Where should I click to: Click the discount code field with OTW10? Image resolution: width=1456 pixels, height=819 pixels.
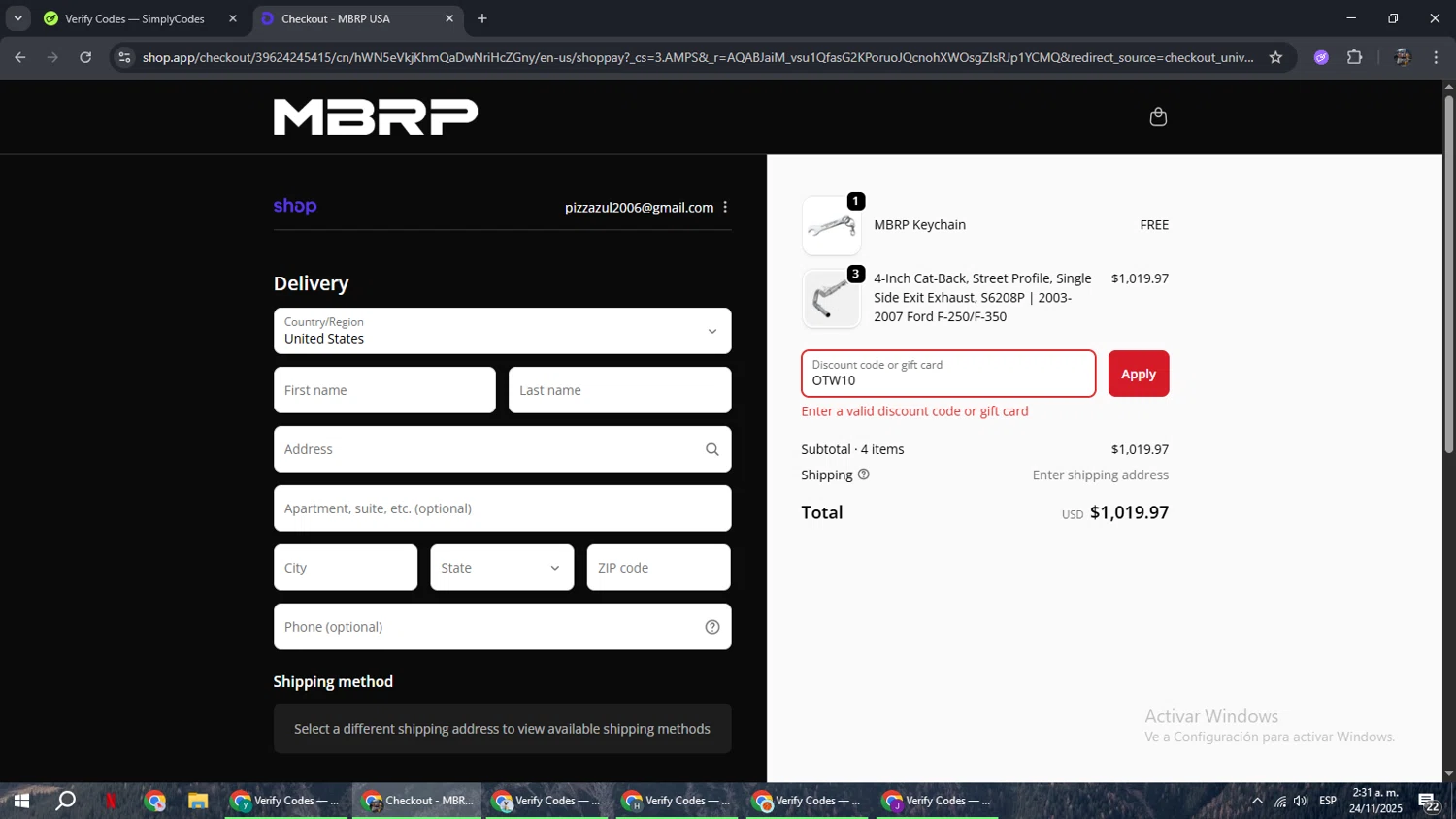pyautogui.click(x=948, y=374)
